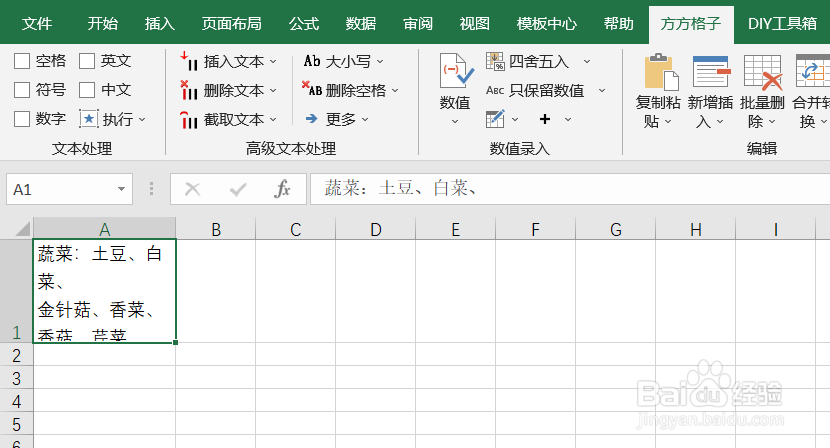Check the 符号 checkbox
This screenshot has width=830, height=448.
point(22,90)
